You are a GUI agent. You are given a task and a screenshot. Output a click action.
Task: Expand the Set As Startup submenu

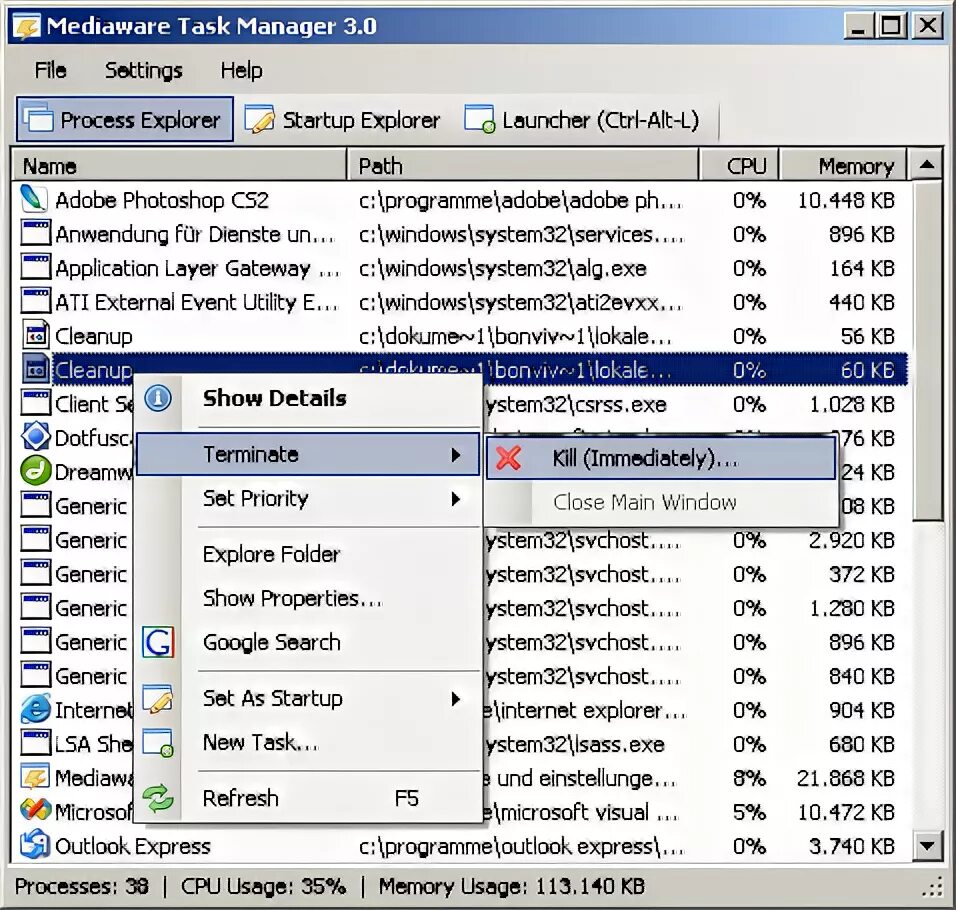(x=308, y=698)
